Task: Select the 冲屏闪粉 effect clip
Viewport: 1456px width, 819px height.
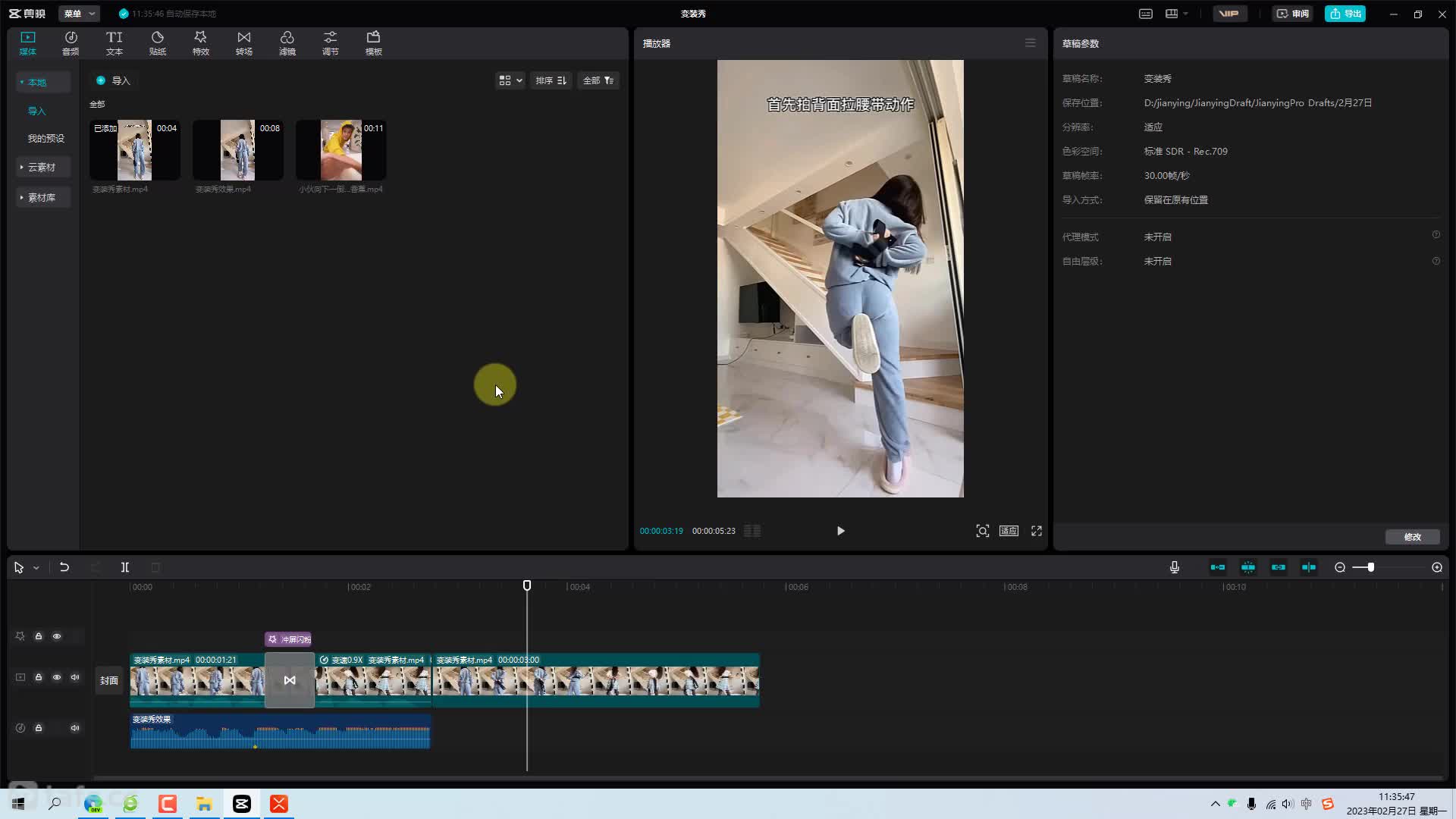Action: [x=288, y=639]
